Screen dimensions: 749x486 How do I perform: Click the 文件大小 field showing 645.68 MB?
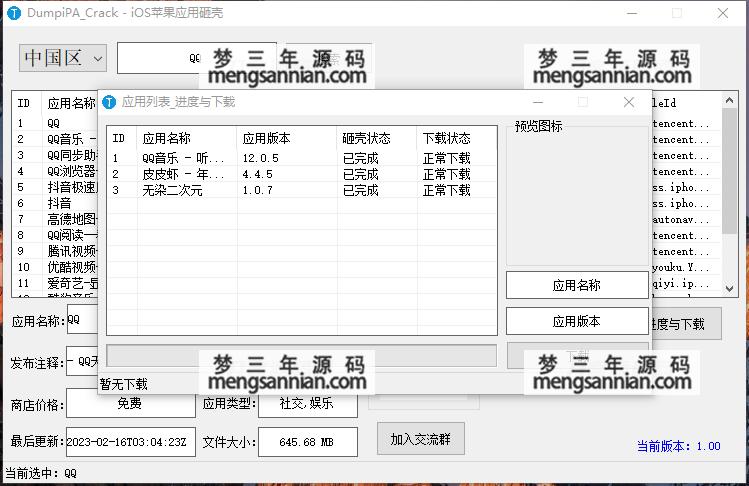308,442
